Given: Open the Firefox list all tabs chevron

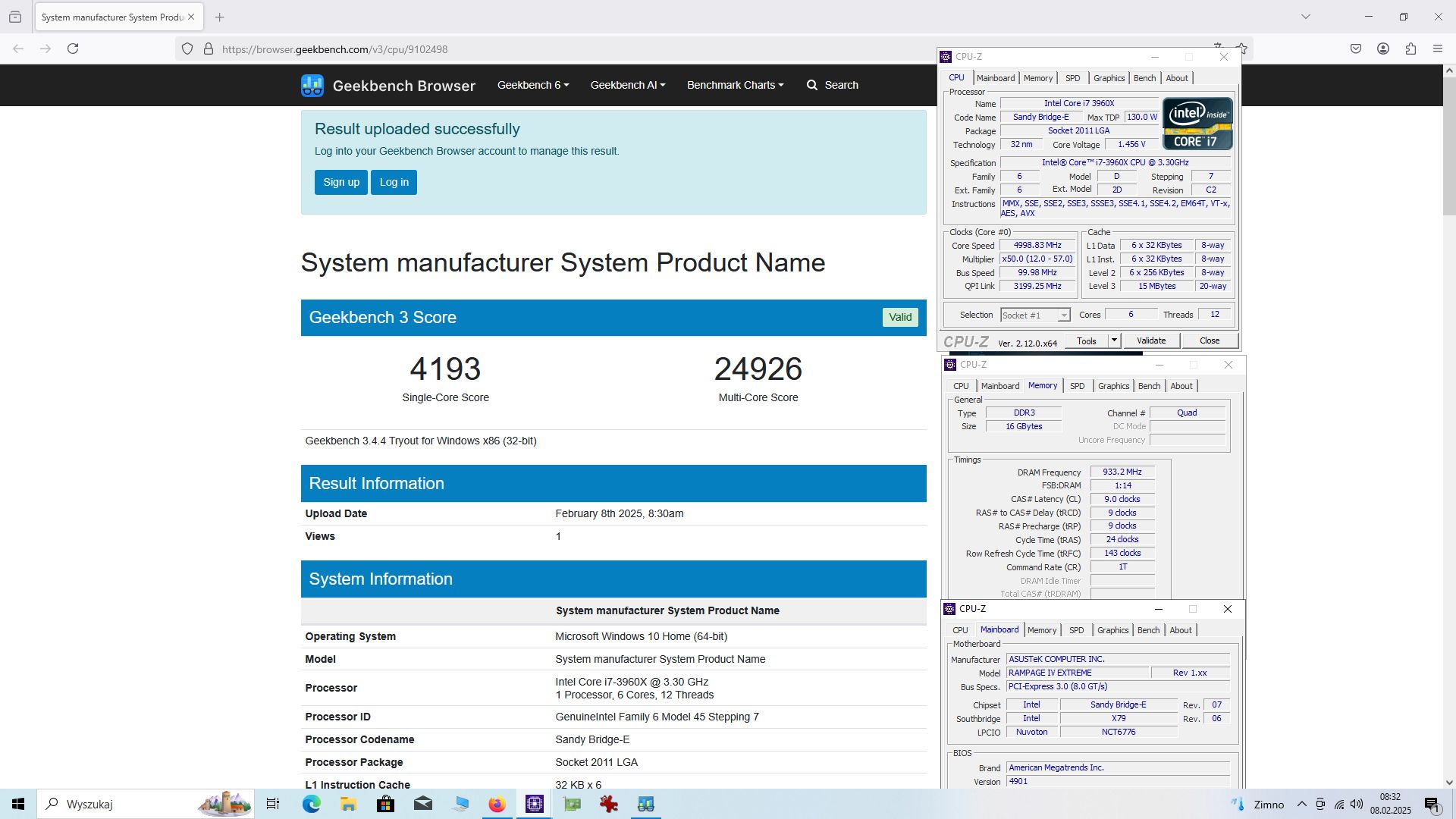Looking at the screenshot, I should pyautogui.click(x=1305, y=17).
